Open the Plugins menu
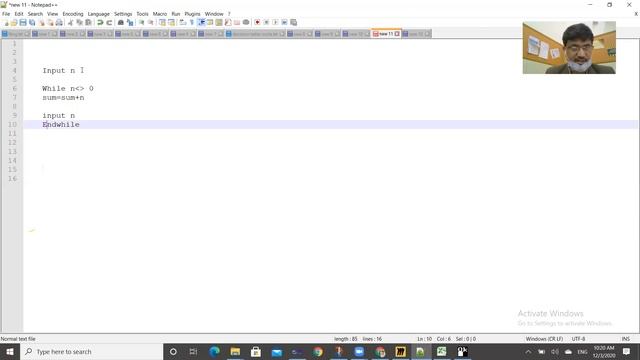This screenshot has width=640, height=360. coord(192,14)
